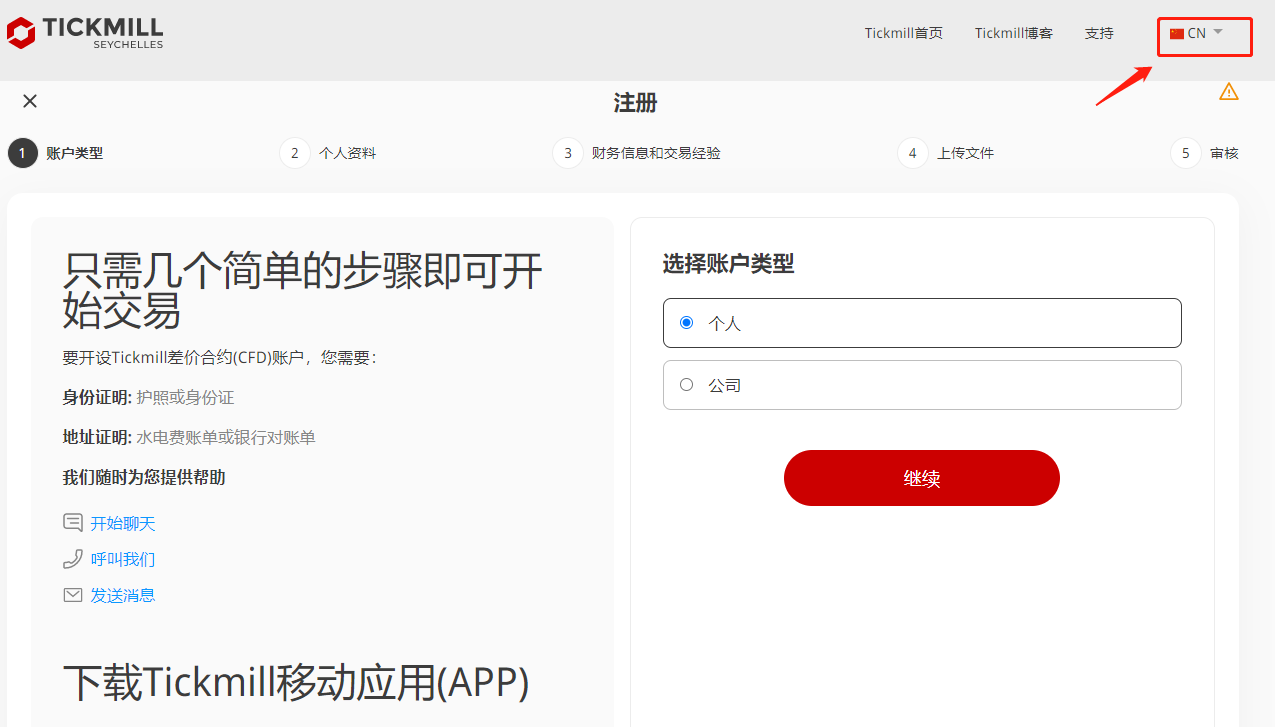1275x727 pixels.
Task: Click the 我们随时为您提供帮助 text
Action: click(144, 477)
